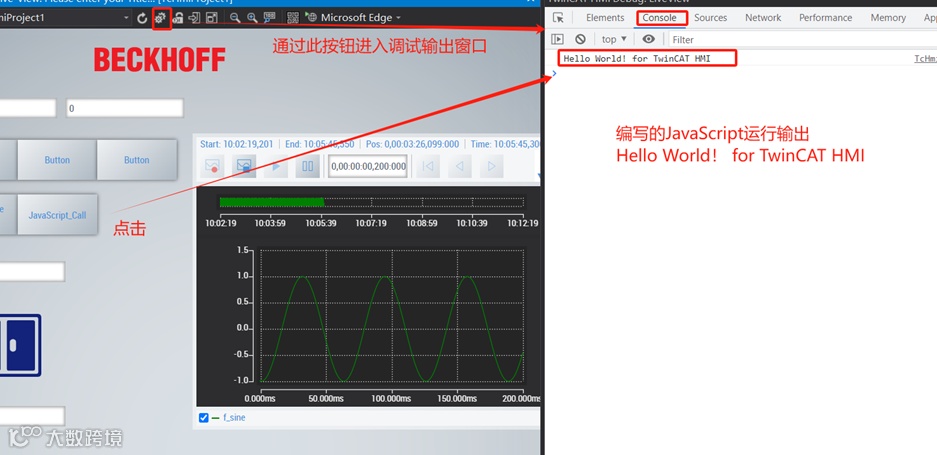
Task: Toggle the console sidebar panel icon
Action: 558,39
